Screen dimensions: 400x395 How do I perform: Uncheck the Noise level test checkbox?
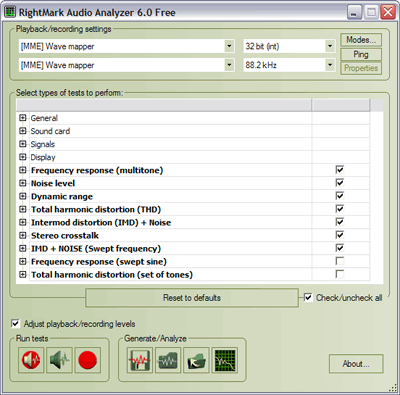(x=340, y=183)
